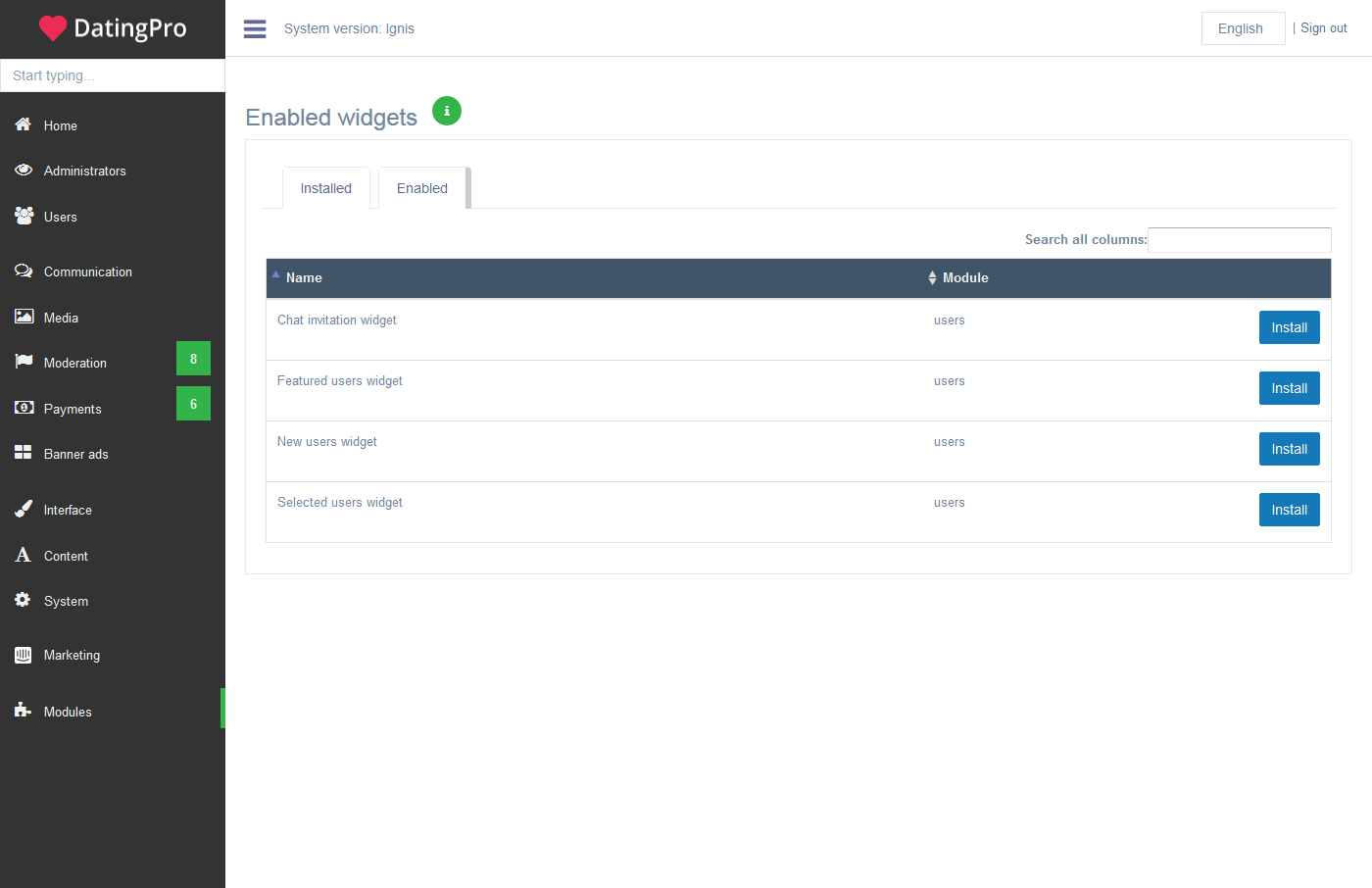Open the English language dropdown
The height and width of the screenshot is (888, 1372).
1242,28
